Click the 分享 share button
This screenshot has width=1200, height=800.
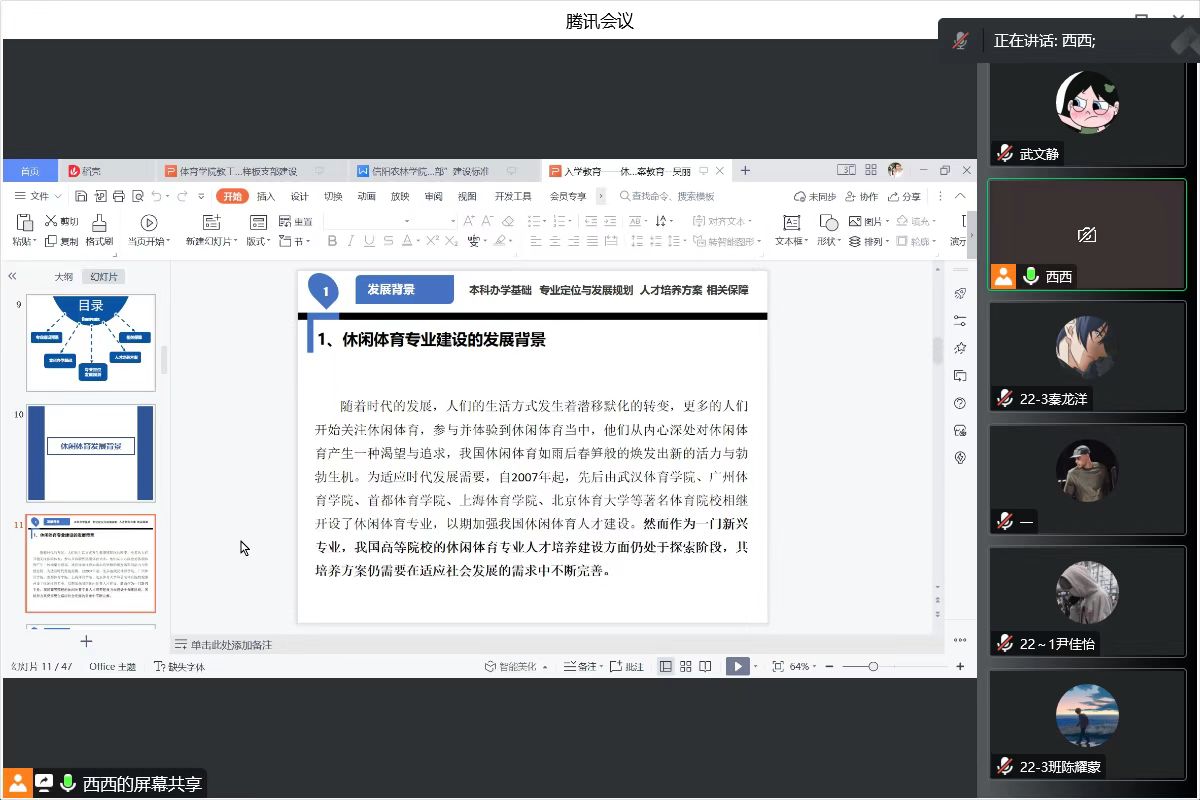pyautogui.click(x=905, y=196)
